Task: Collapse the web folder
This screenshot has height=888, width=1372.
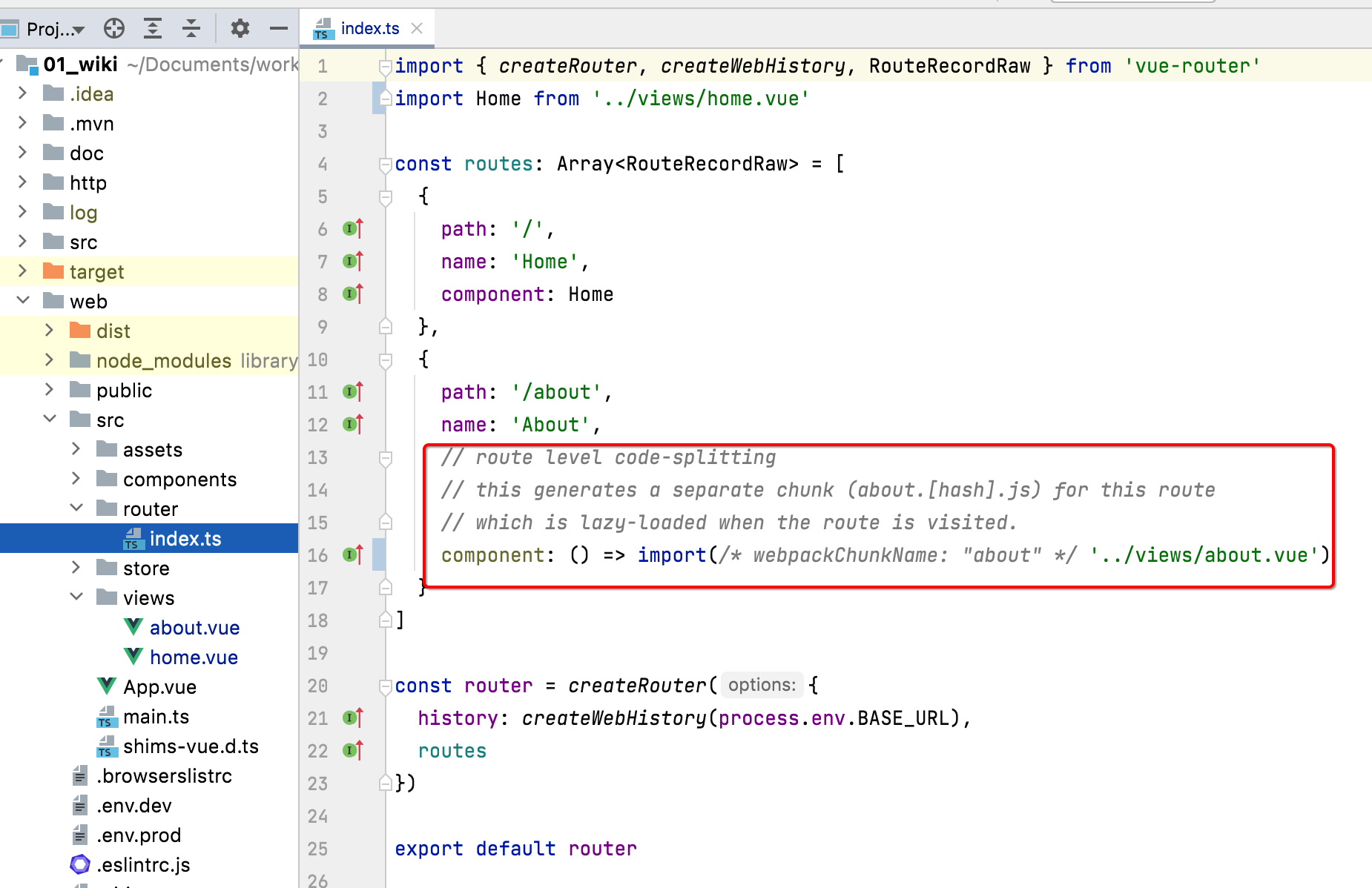Action: pyautogui.click(x=22, y=301)
